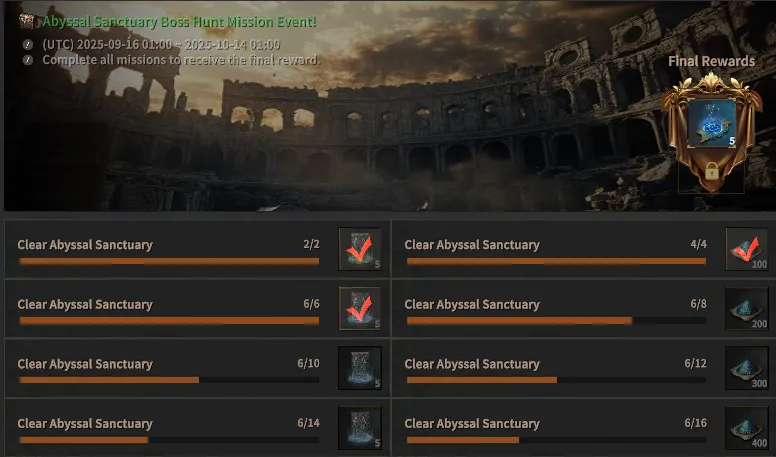Click the info icon beside "Complete all missions"
This screenshot has height=457, width=776.
pyautogui.click(x=28, y=60)
